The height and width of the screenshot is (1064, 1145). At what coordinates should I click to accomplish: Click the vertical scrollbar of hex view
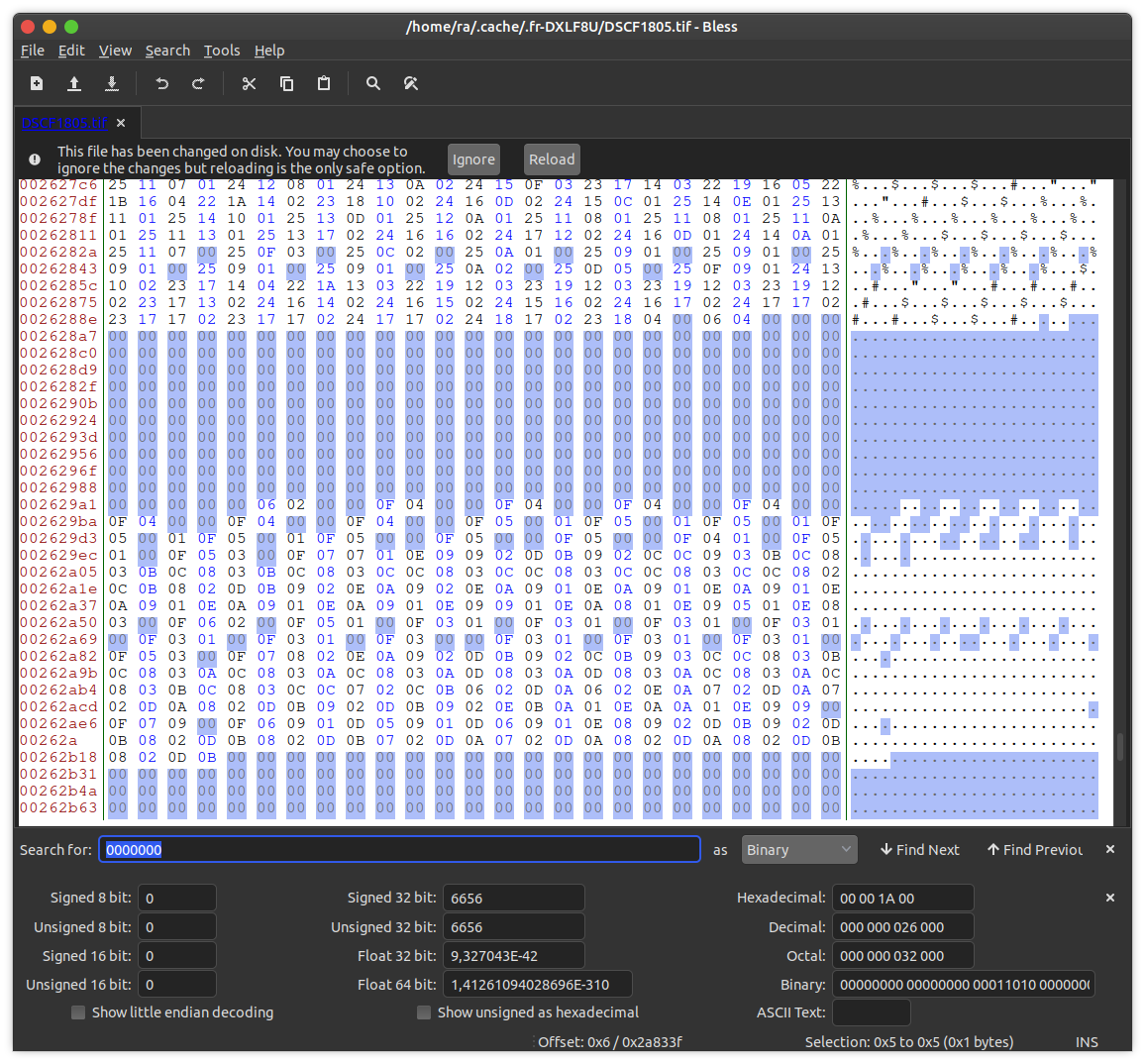1120,748
